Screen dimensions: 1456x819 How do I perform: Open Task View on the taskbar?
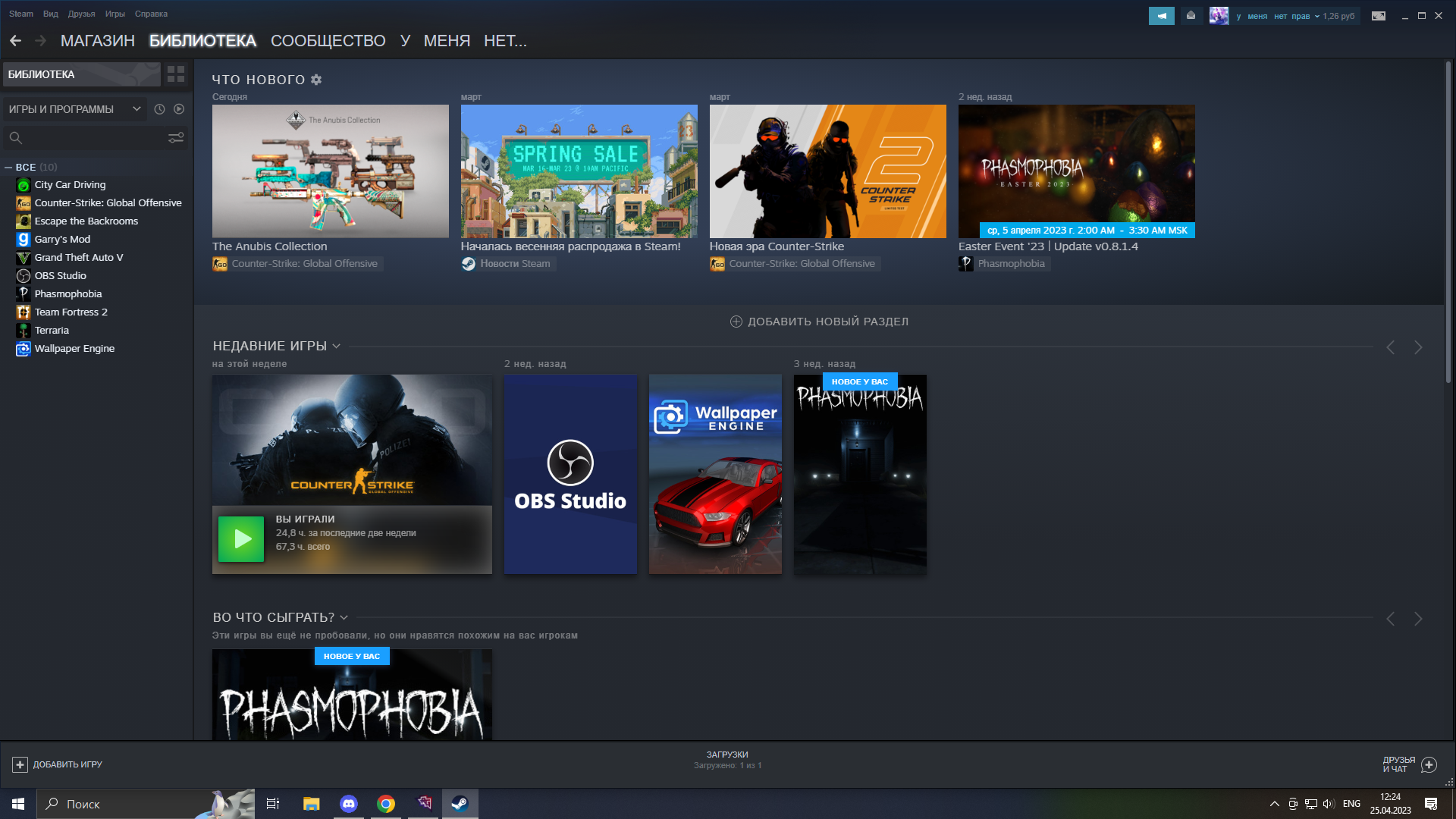coord(273,804)
